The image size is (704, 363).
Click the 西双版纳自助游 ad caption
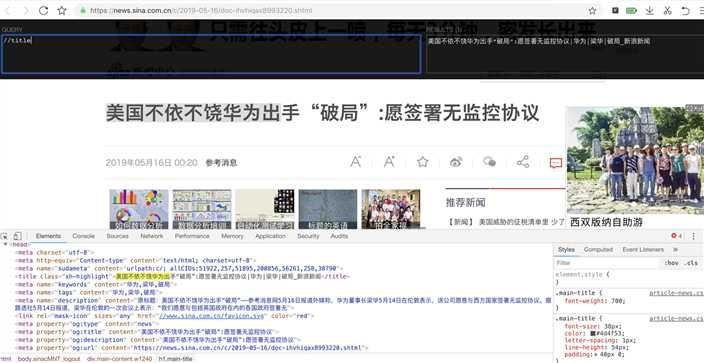pyautogui.click(x=606, y=222)
